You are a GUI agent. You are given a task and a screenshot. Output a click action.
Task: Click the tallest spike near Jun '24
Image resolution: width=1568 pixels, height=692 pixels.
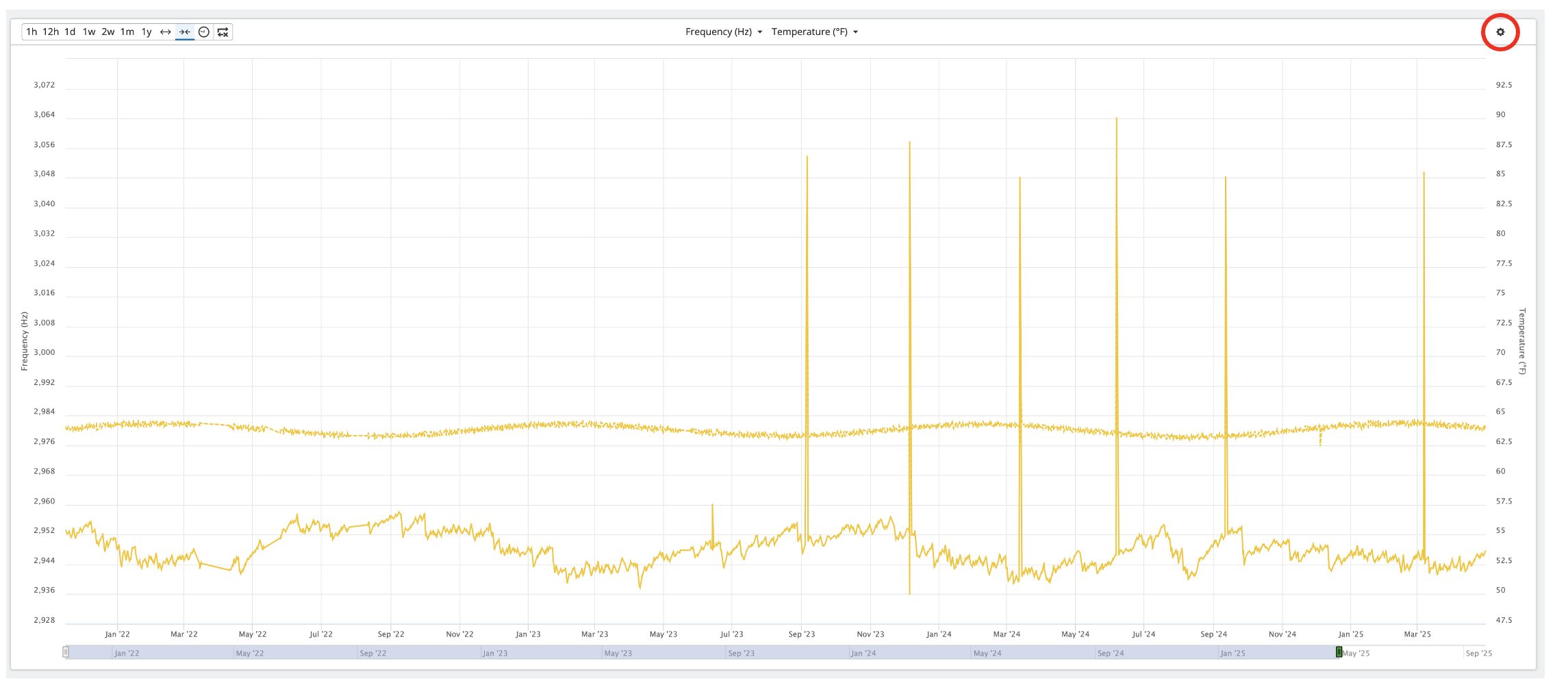click(1117, 274)
